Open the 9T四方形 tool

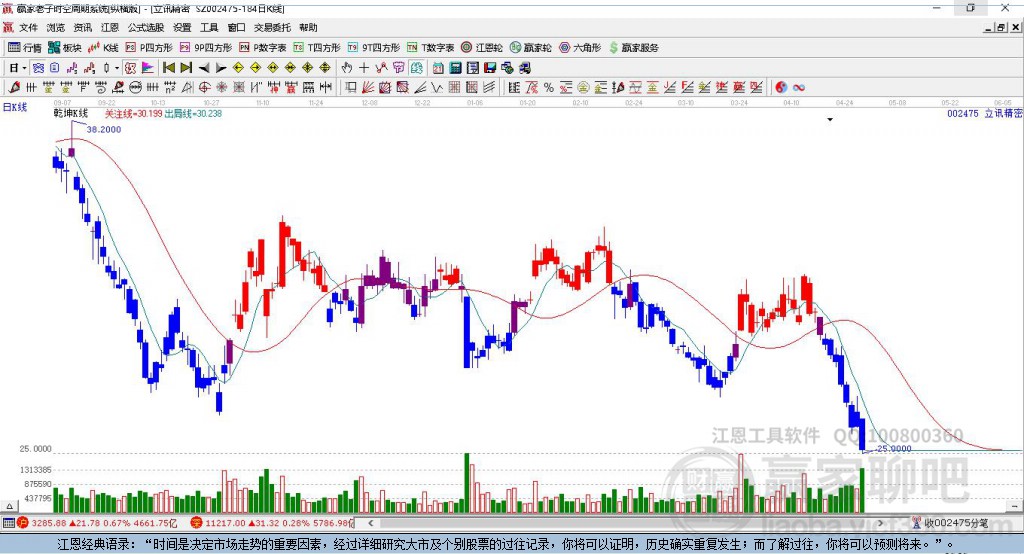(x=374, y=48)
